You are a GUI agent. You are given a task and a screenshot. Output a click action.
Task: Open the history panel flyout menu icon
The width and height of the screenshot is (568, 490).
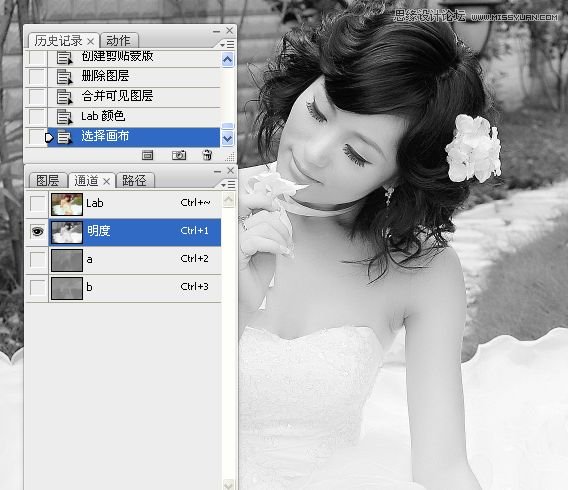tap(227, 45)
